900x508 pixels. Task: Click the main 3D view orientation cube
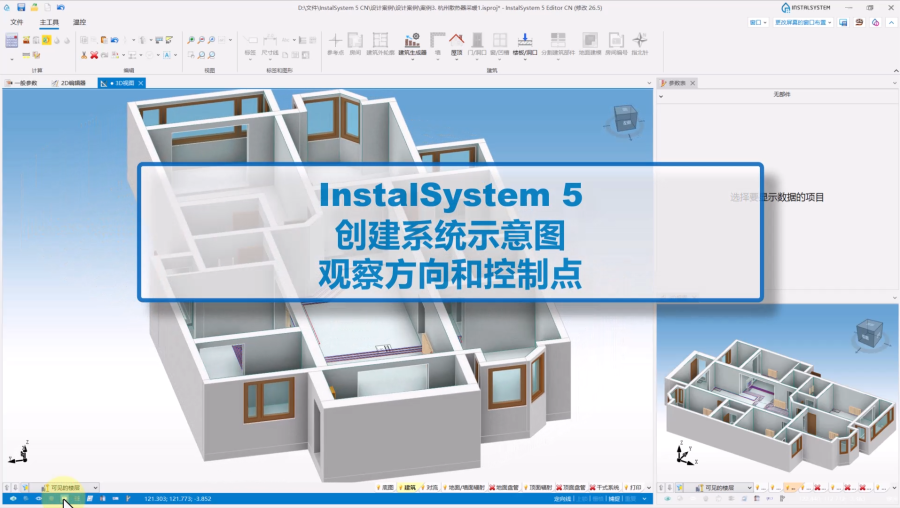(624, 119)
